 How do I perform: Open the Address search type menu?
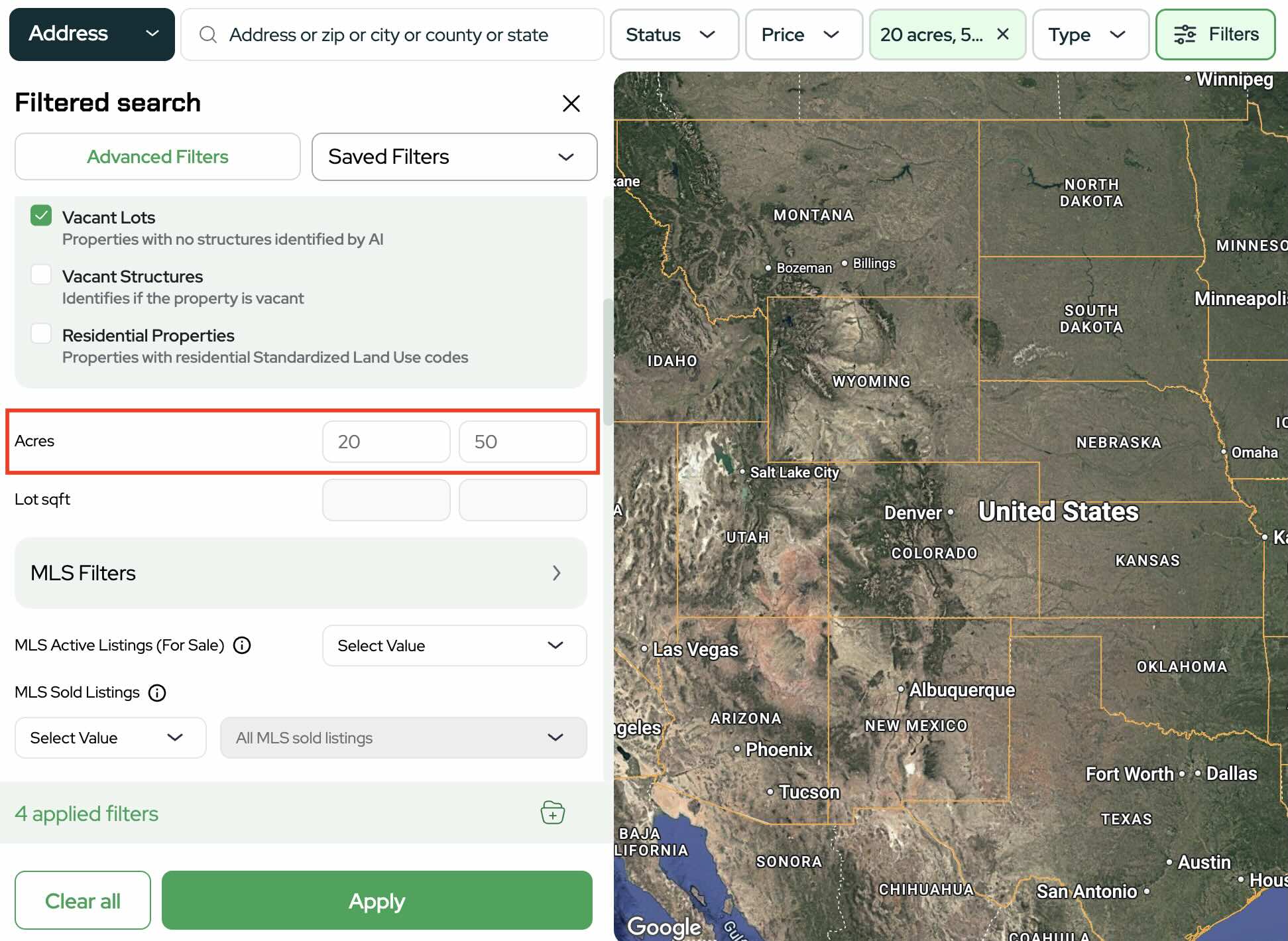(x=92, y=34)
